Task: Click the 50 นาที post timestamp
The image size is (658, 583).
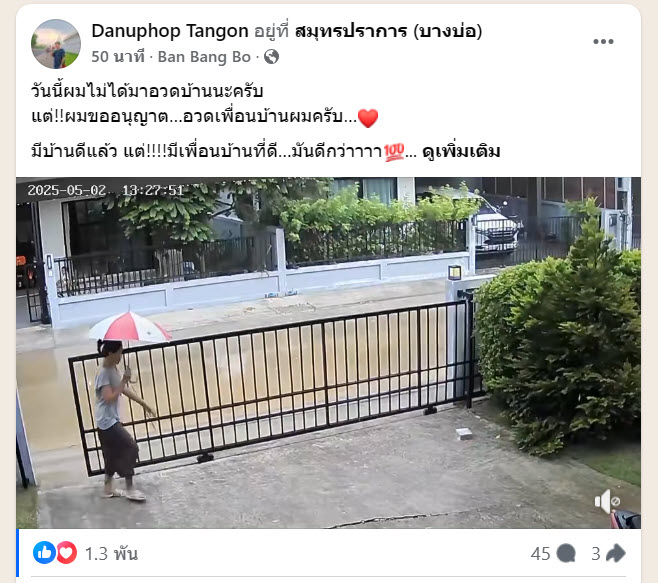Action: pyautogui.click(x=118, y=57)
